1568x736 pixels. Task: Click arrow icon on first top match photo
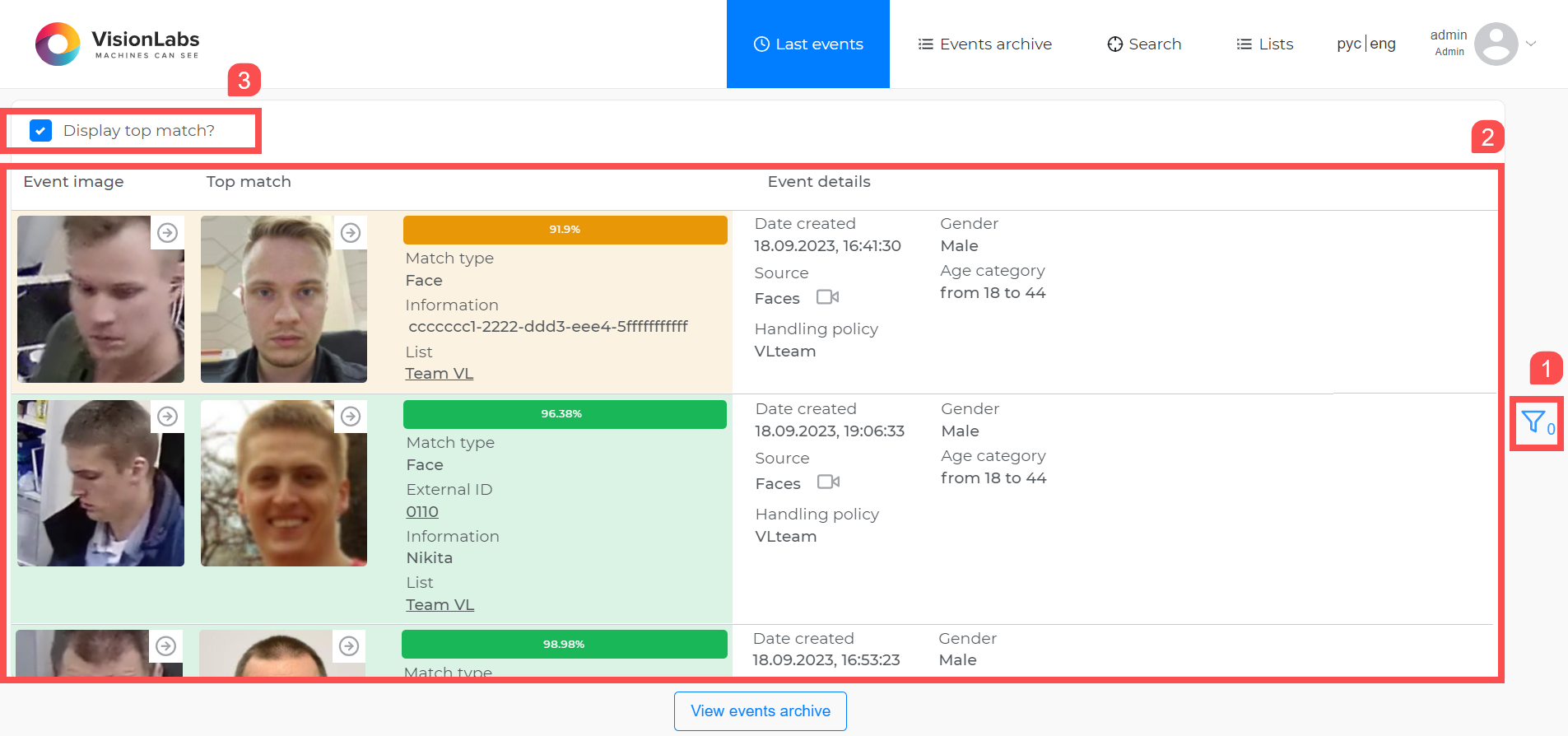351,233
